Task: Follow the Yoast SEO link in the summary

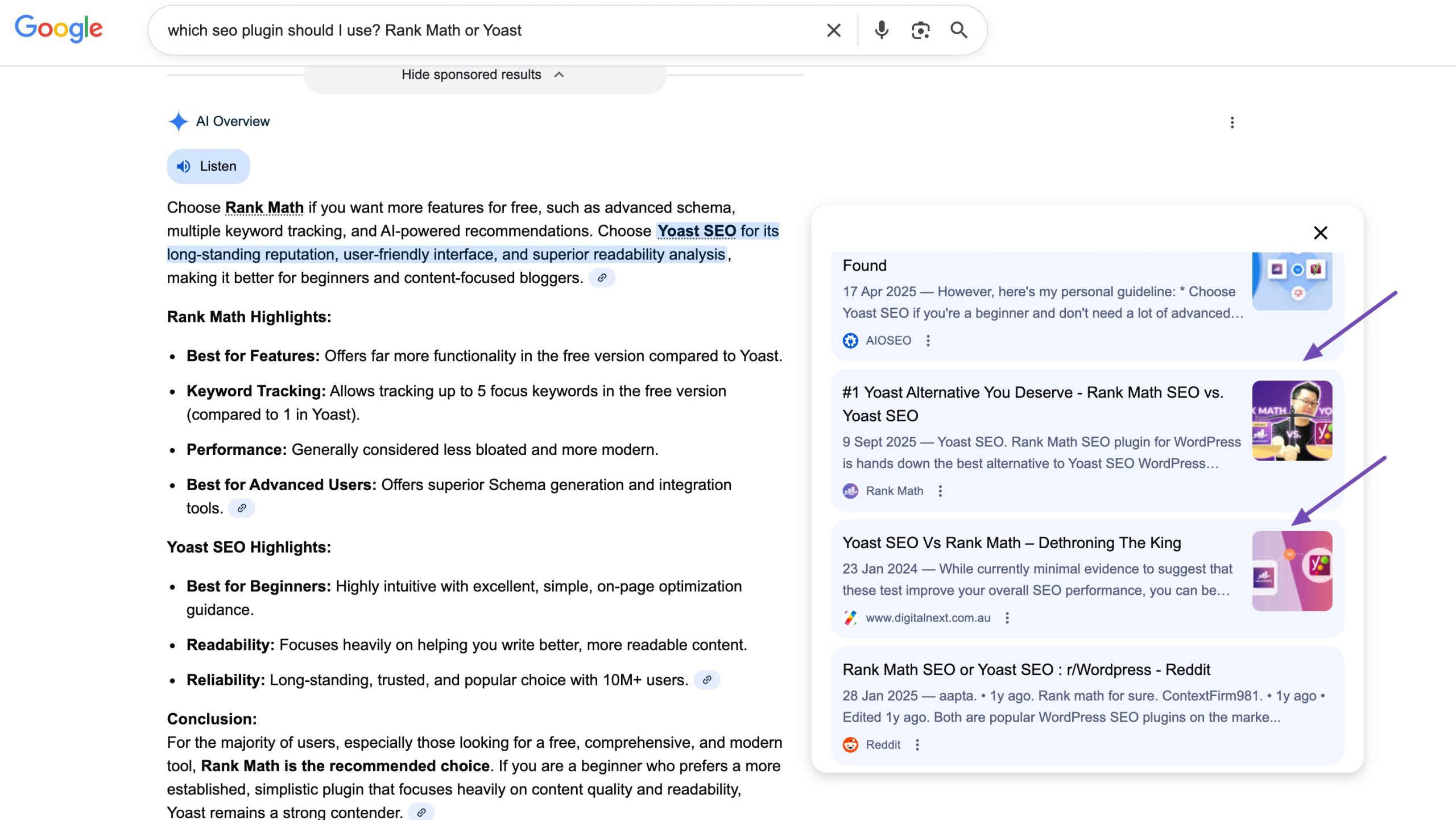Action: (697, 231)
